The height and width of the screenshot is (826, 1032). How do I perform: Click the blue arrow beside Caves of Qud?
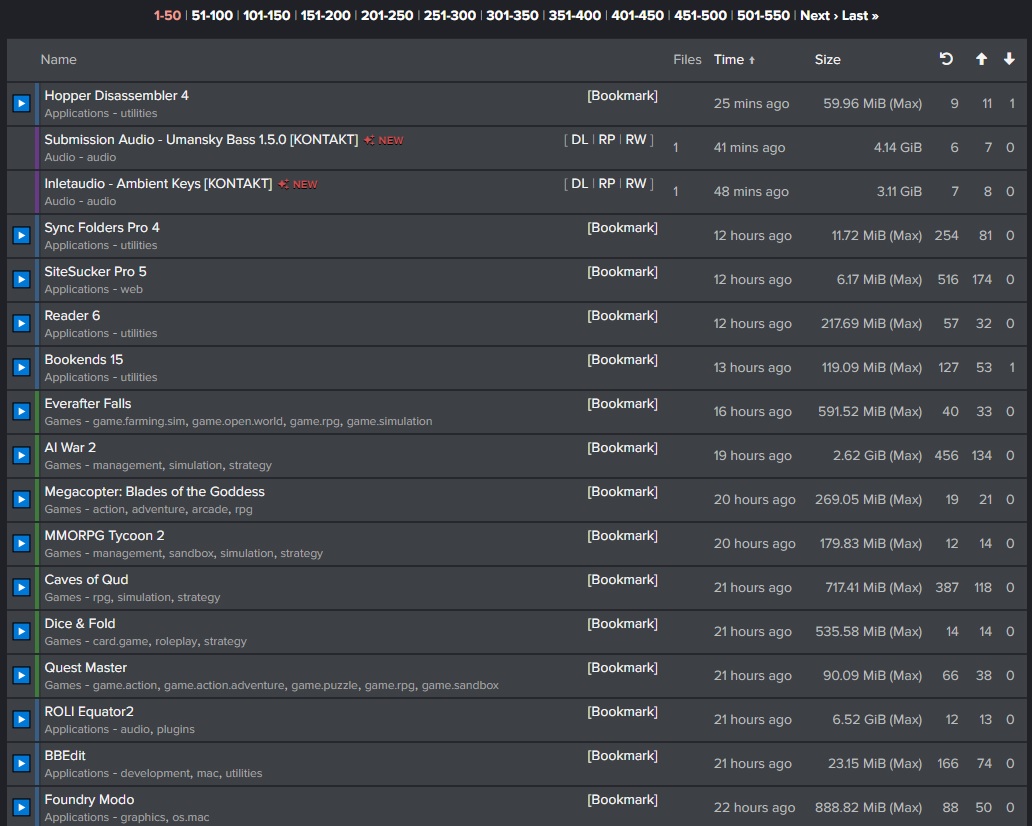(21, 588)
